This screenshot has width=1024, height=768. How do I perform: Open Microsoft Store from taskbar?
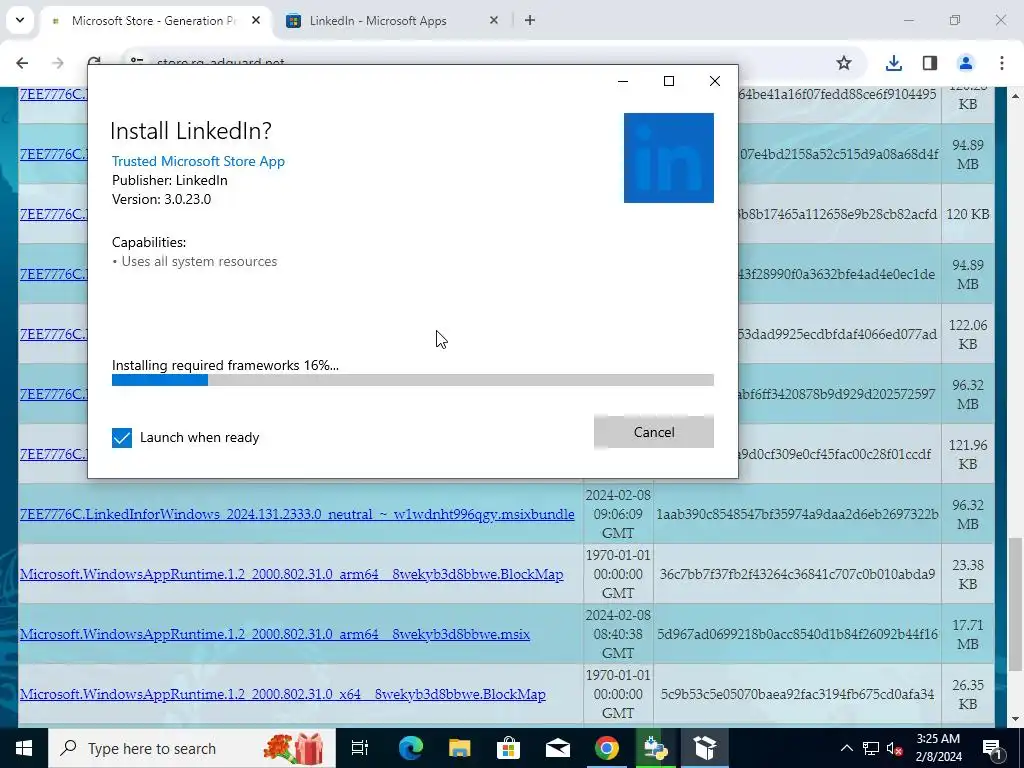tap(509, 748)
